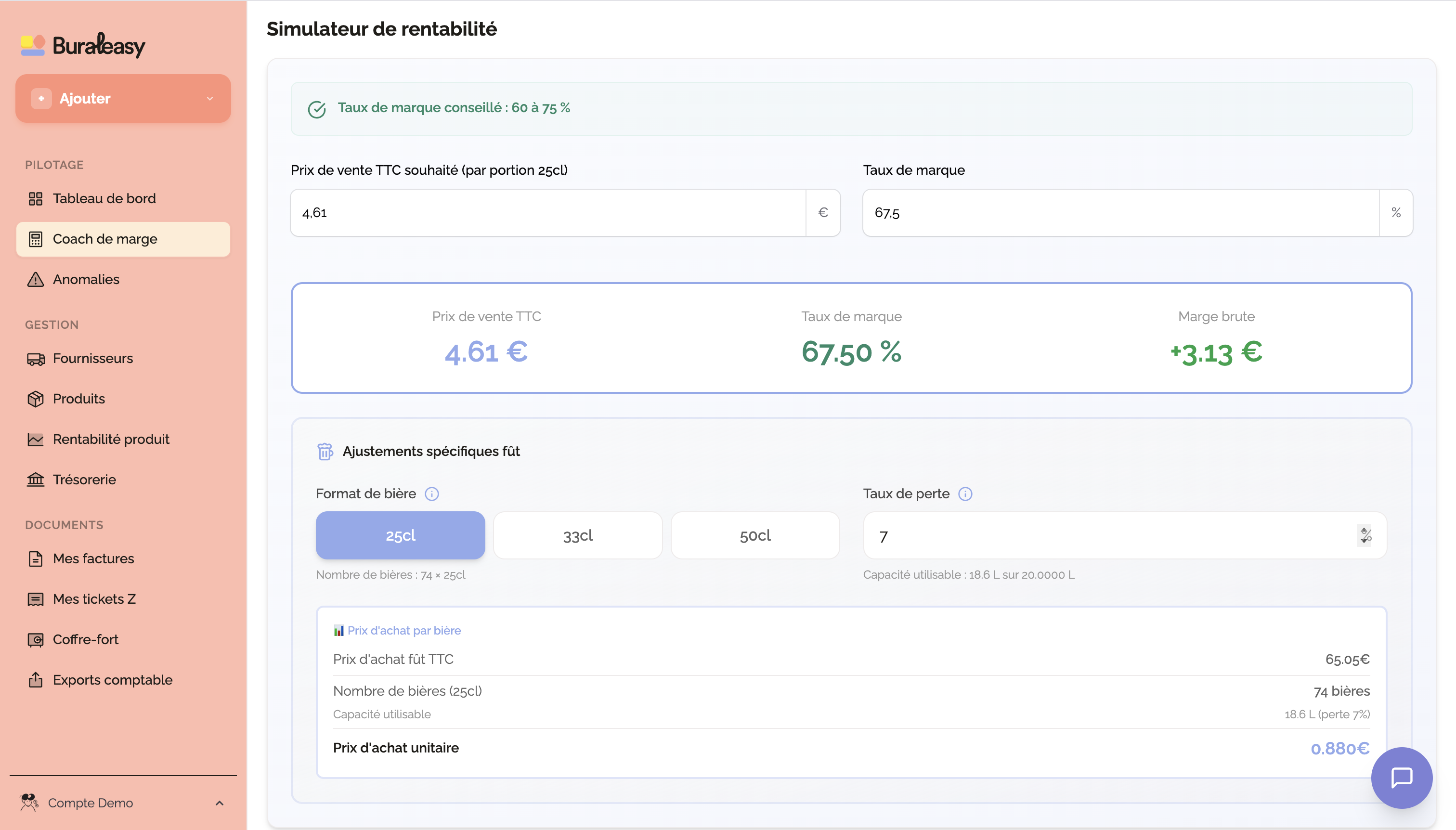Click the Coffre-fort safe icon
The width and height of the screenshot is (1456, 830).
(x=35, y=640)
